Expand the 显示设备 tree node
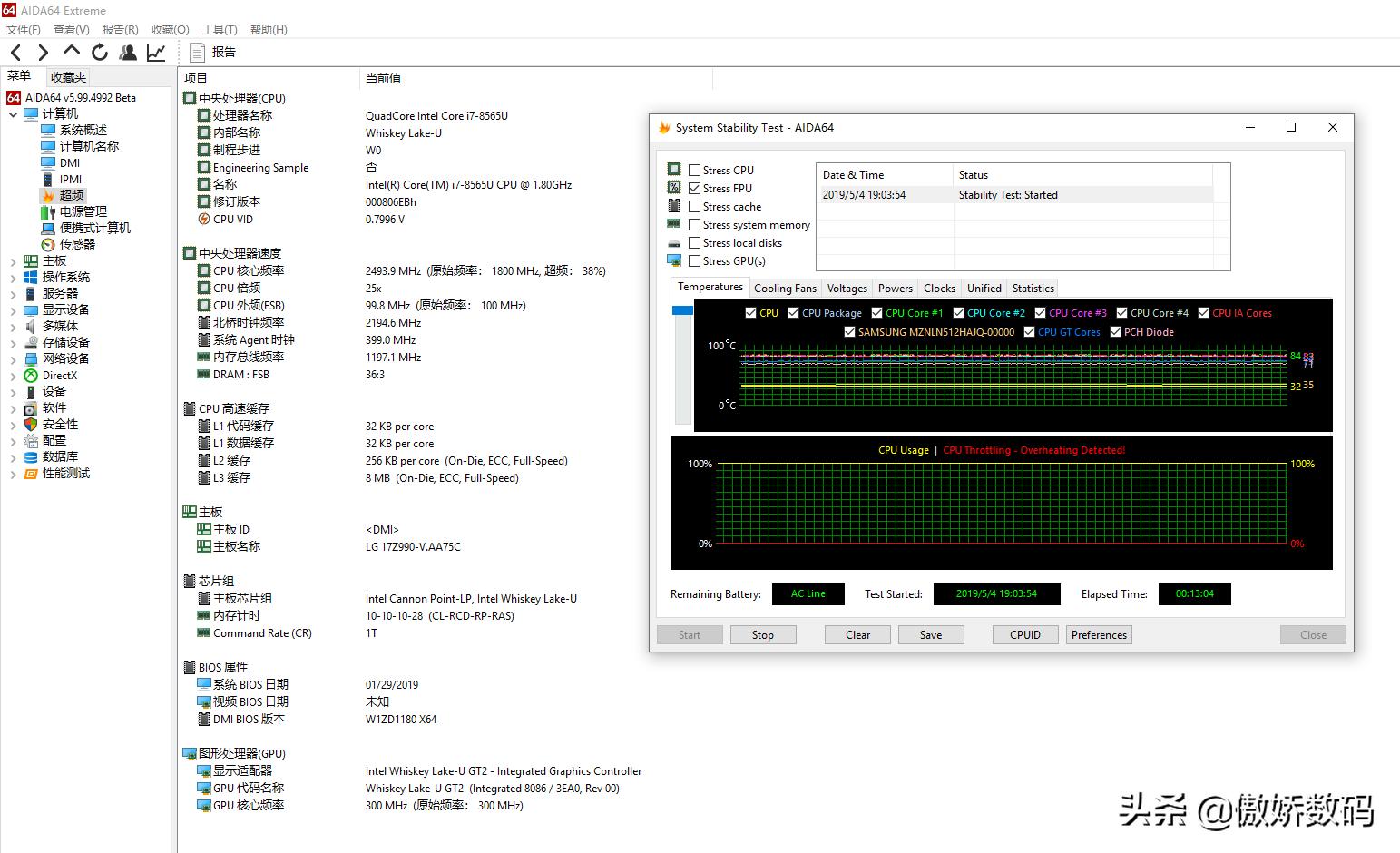 [x=13, y=310]
